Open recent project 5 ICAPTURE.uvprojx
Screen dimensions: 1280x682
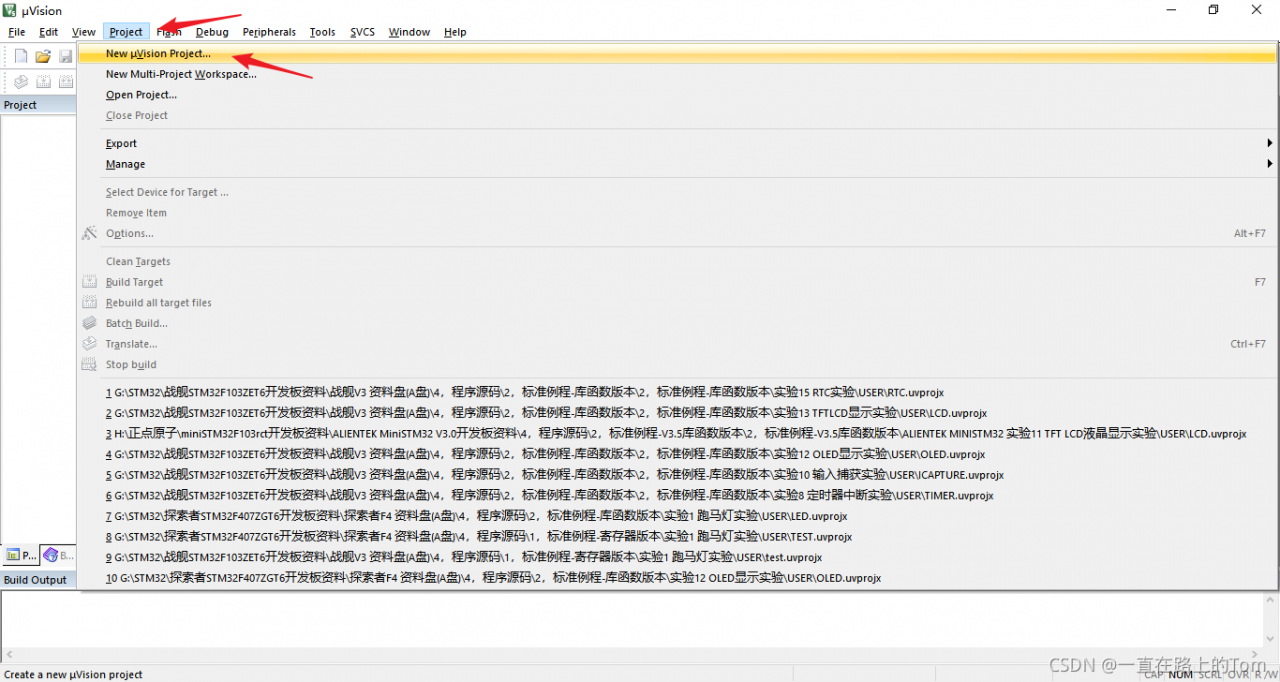tap(677, 475)
